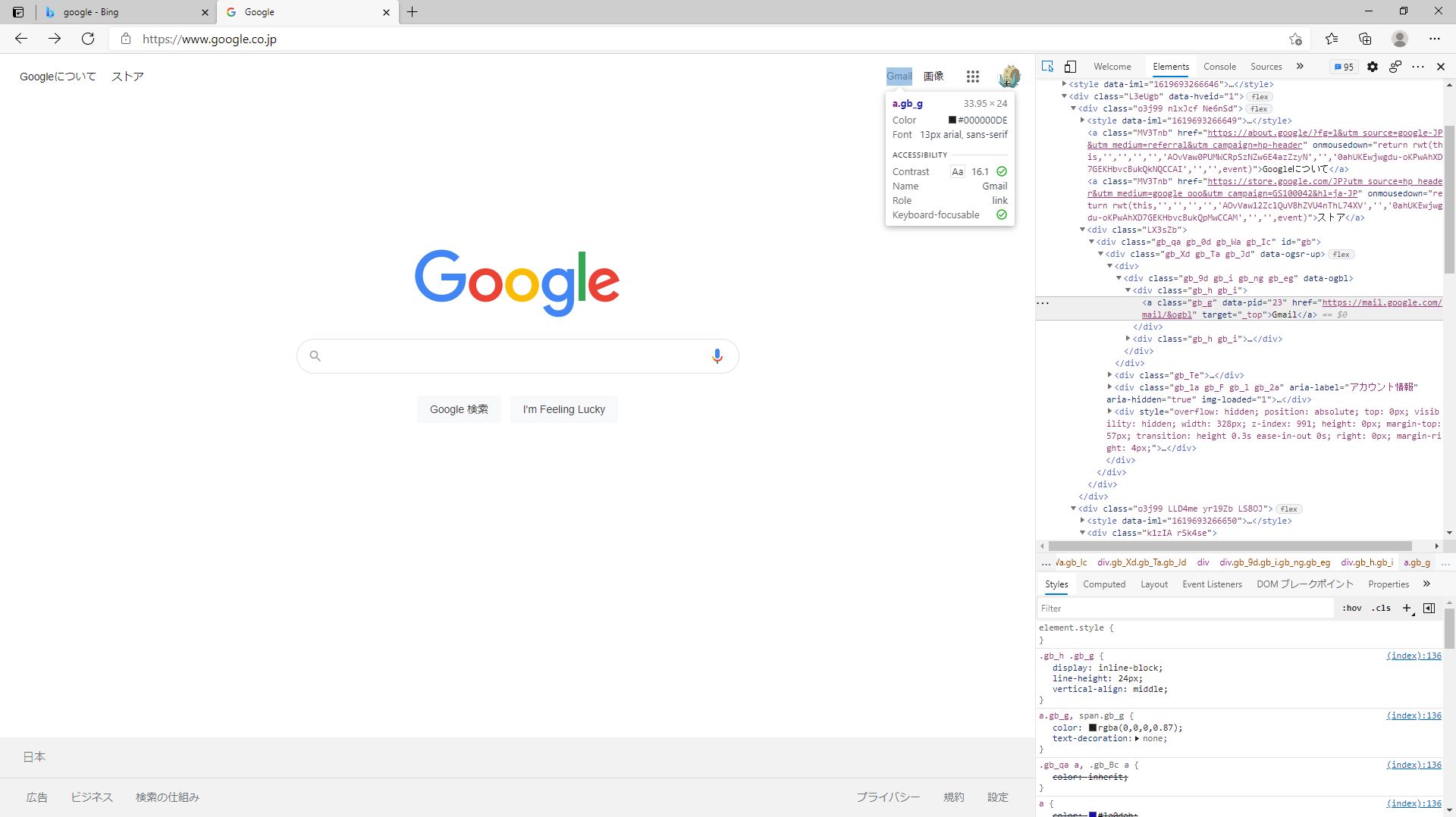Reload the page with refresh icon
The width and height of the screenshot is (1456, 817).
tap(88, 39)
